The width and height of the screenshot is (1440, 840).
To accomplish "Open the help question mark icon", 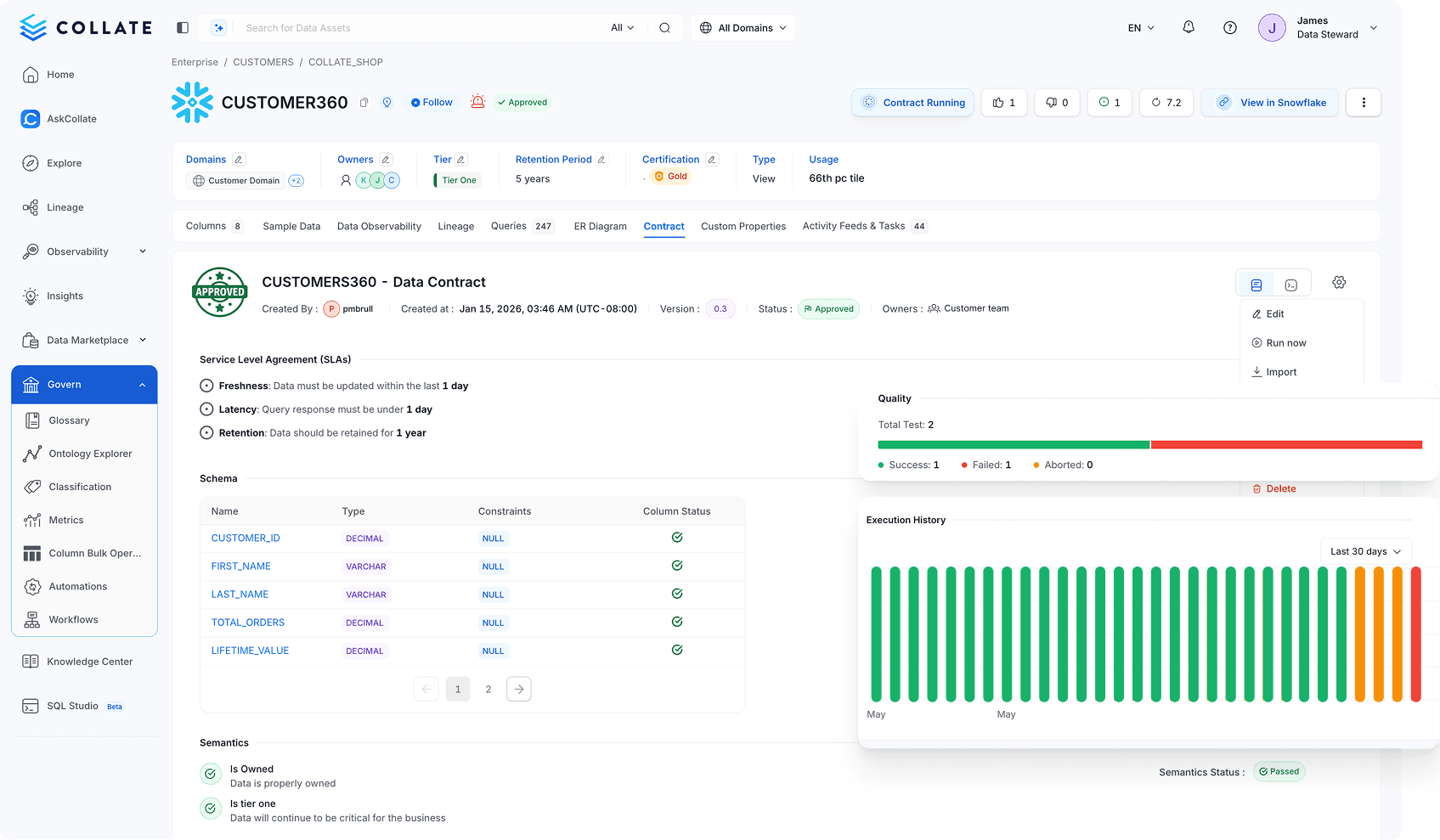I will (1229, 28).
